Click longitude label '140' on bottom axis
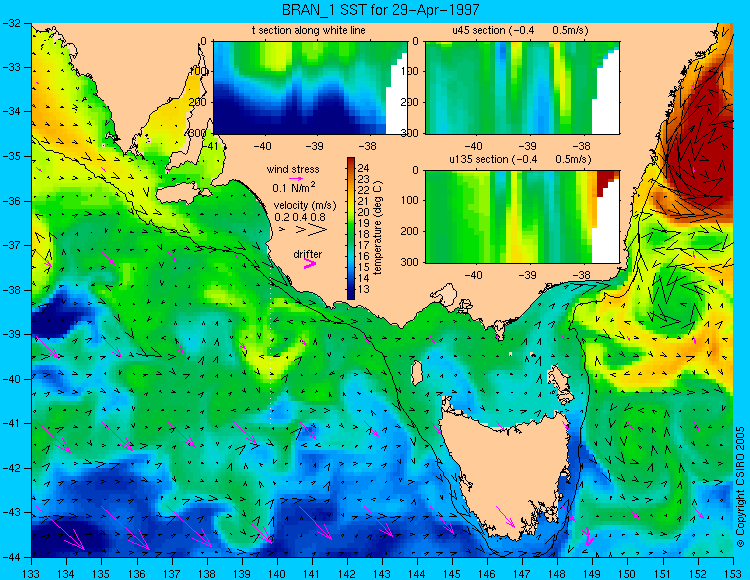 coord(277,573)
